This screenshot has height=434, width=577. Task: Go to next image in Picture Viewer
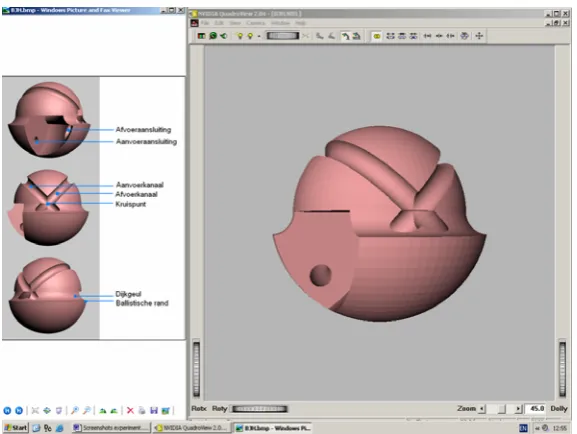coord(19,410)
